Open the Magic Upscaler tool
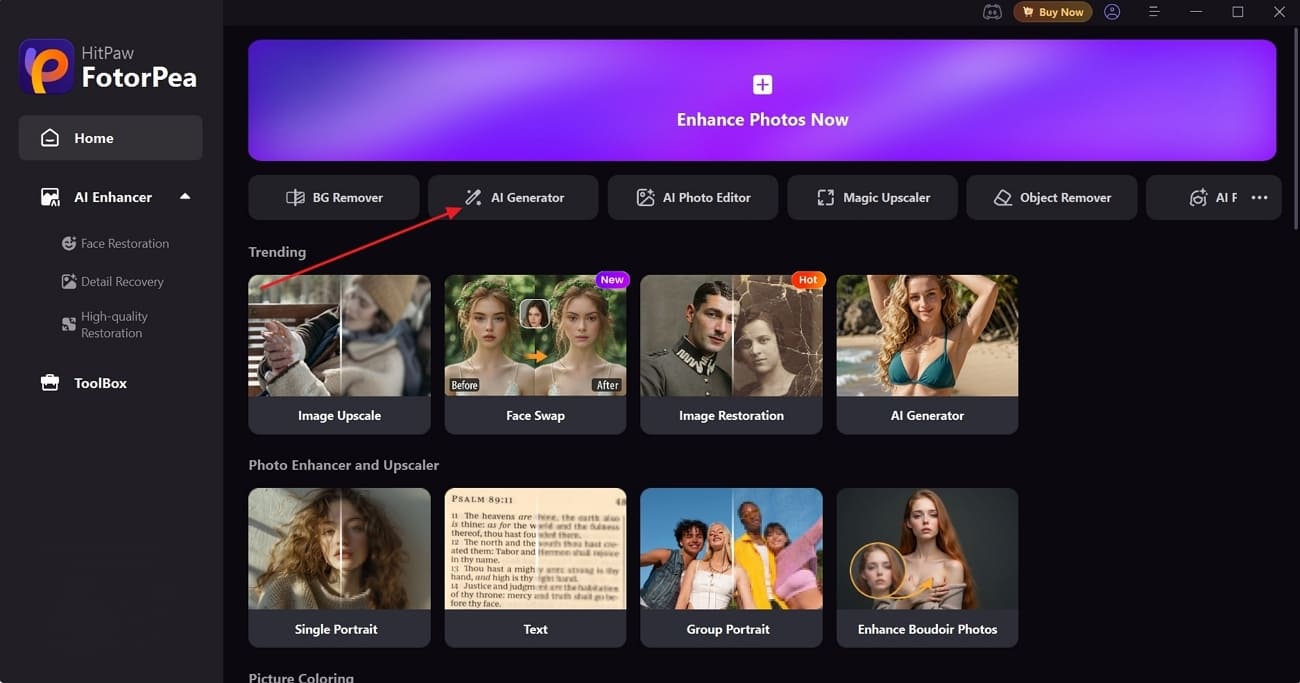This screenshot has height=683, width=1300. point(873,198)
